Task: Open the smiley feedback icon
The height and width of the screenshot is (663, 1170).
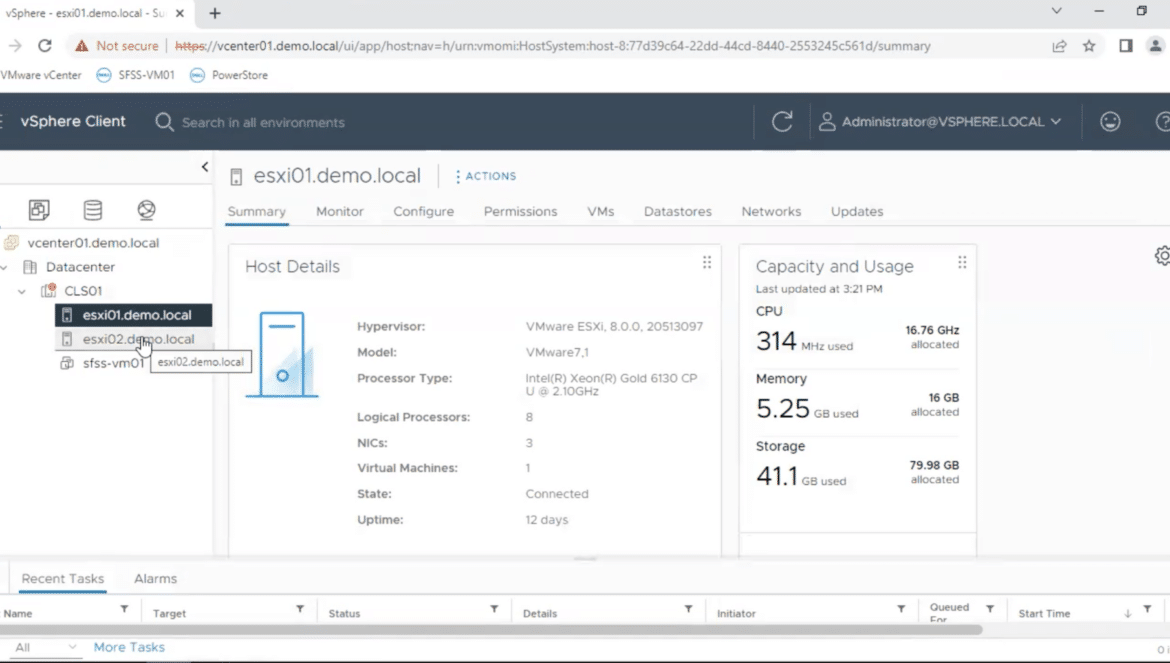Action: coord(1110,122)
